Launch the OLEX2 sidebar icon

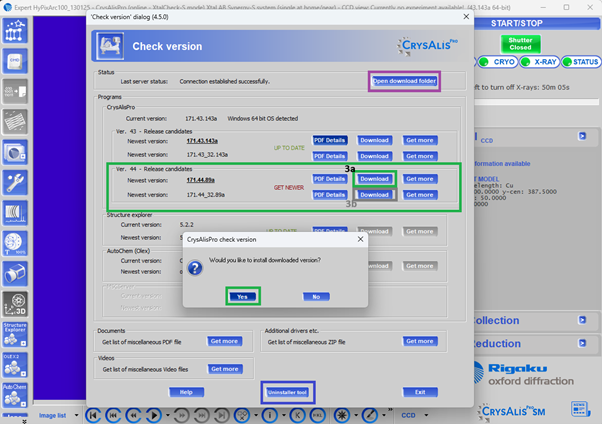(x=15, y=364)
